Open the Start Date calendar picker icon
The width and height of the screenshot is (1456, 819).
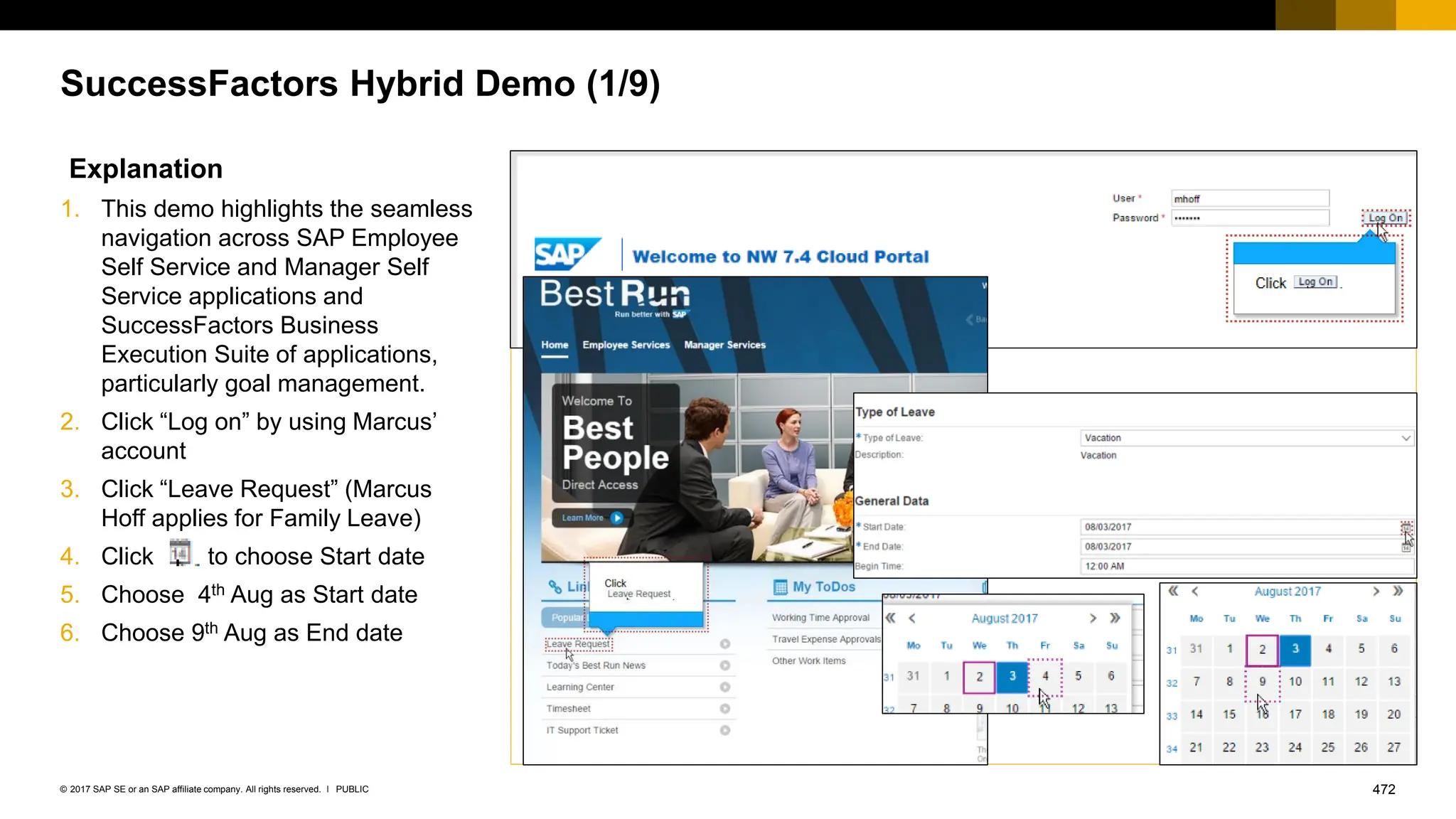(x=1406, y=527)
